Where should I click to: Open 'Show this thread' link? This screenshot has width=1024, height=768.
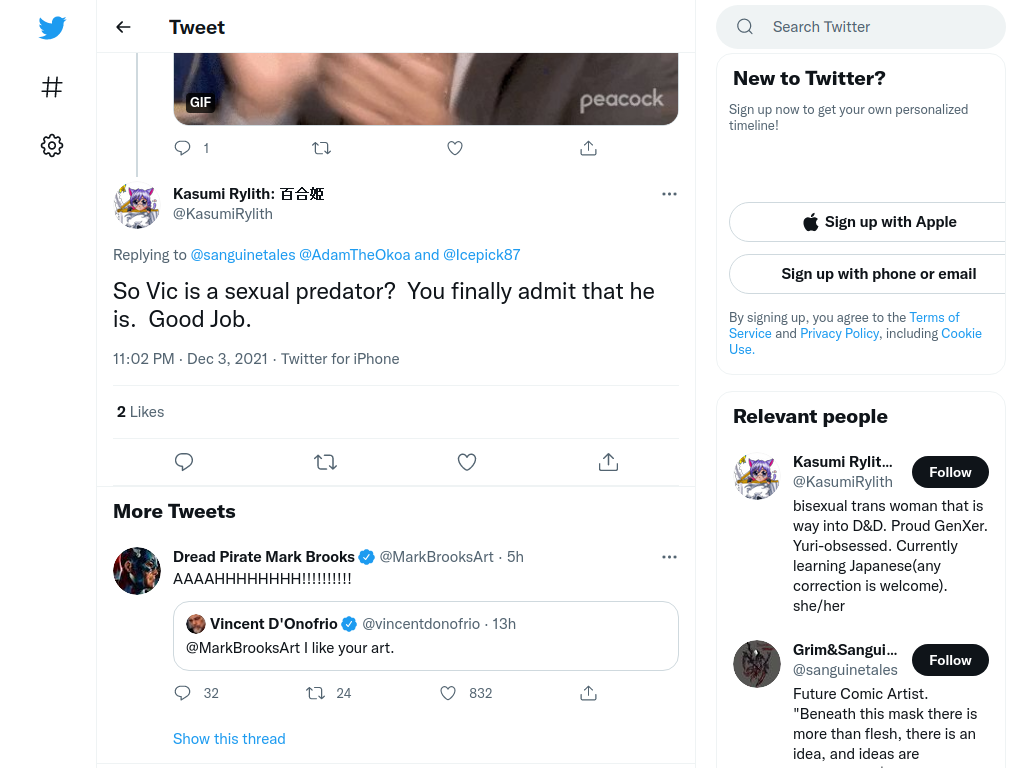[229, 739]
